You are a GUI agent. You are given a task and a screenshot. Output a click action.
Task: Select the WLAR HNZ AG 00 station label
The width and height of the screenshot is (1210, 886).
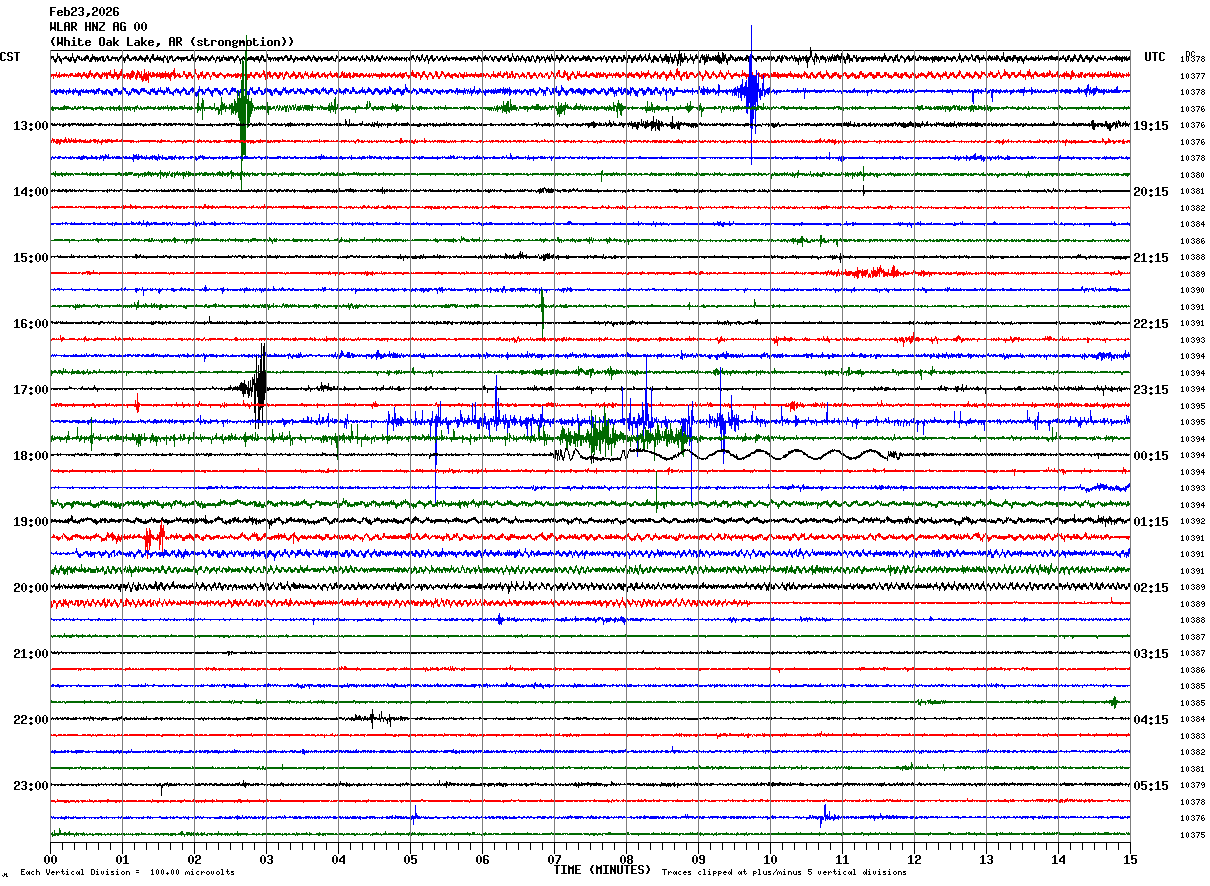pyautogui.click(x=98, y=27)
